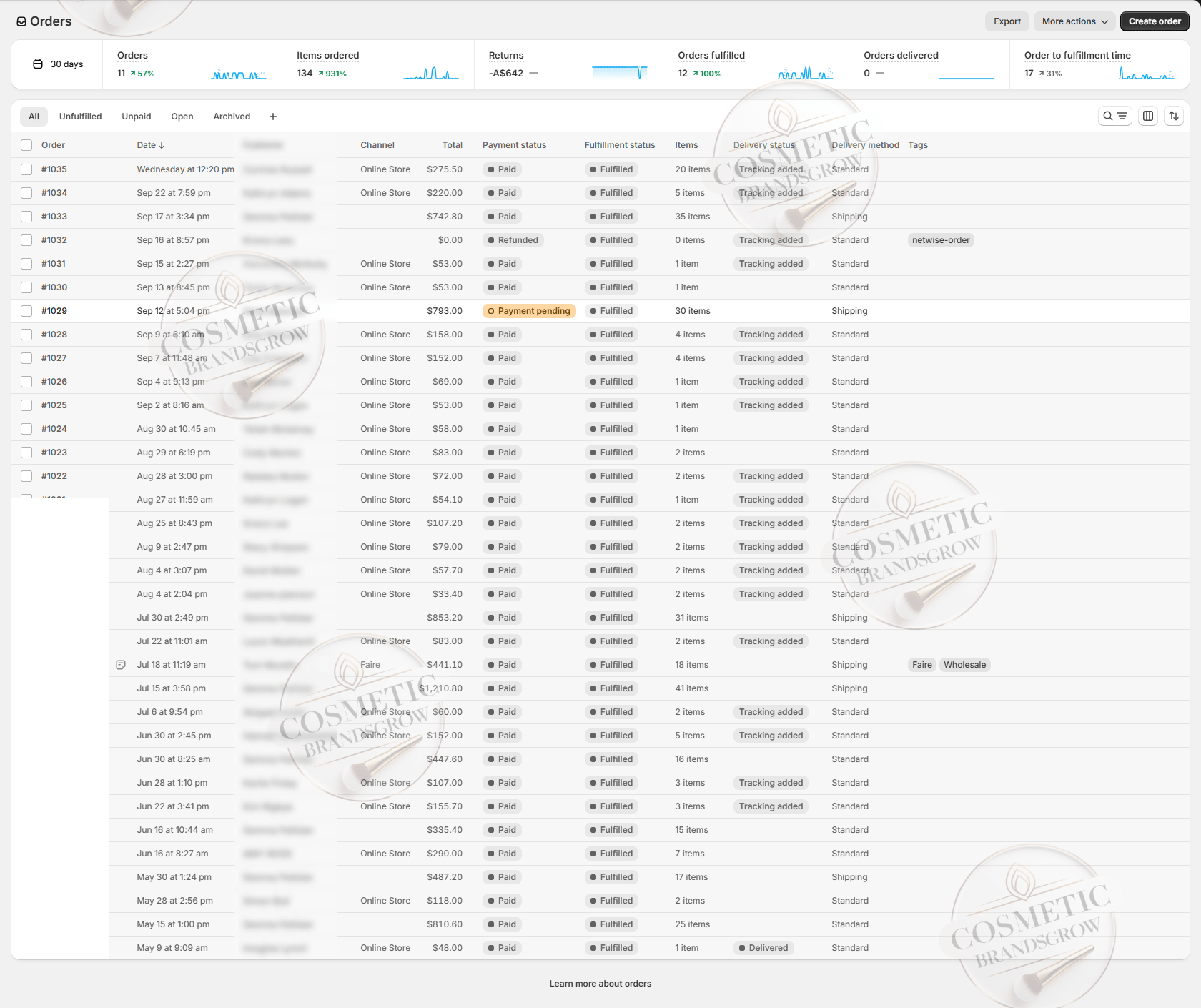Select the checkbox for order #1035
Screen dimensions: 1201x1008
(x=26, y=169)
